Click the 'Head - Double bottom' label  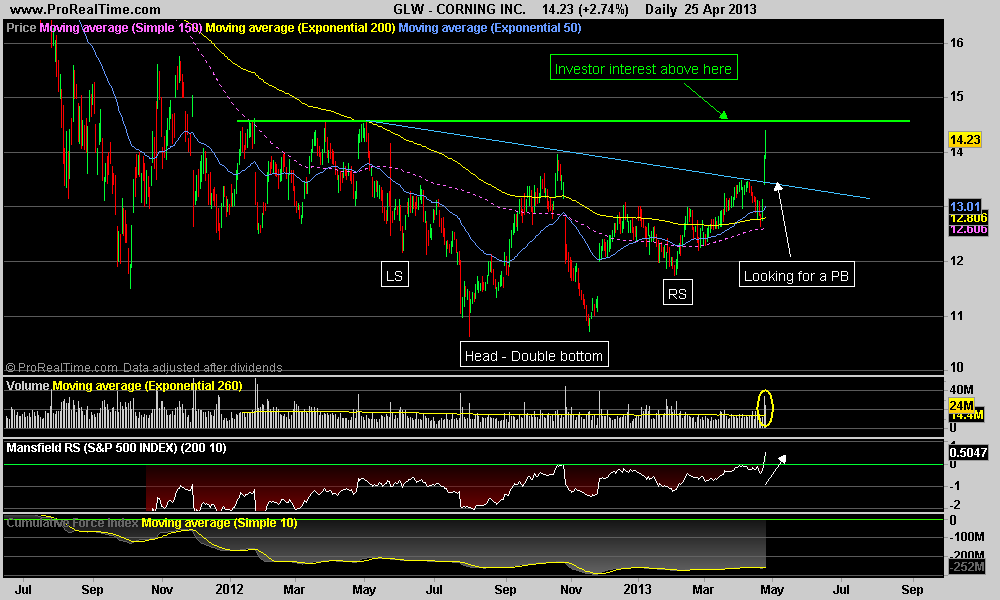(534, 355)
